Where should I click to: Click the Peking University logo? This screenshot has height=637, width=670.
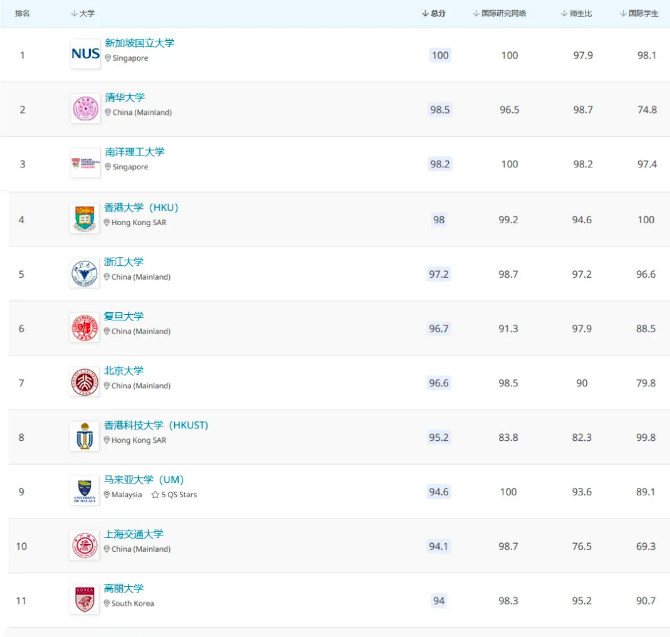pos(85,382)
